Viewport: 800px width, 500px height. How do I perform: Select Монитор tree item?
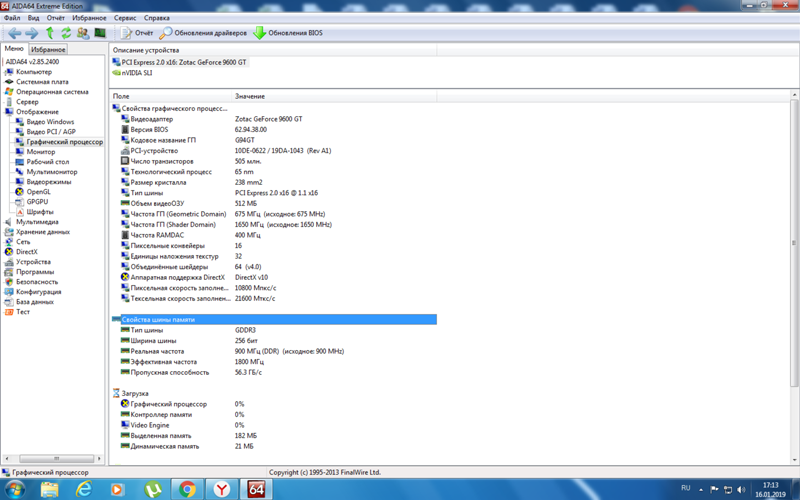[x=41, y=152]
